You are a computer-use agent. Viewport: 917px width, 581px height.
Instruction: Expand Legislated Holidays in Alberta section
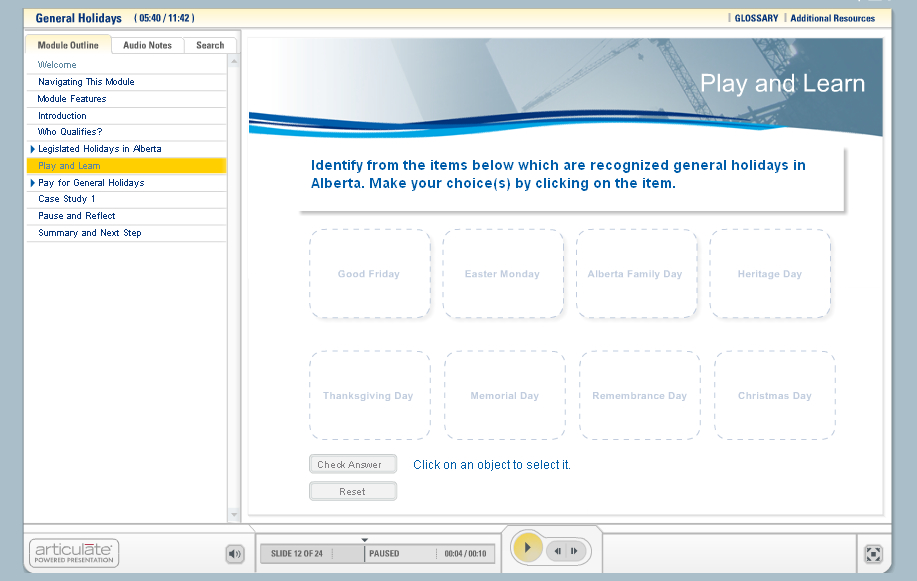click(33, 149)
